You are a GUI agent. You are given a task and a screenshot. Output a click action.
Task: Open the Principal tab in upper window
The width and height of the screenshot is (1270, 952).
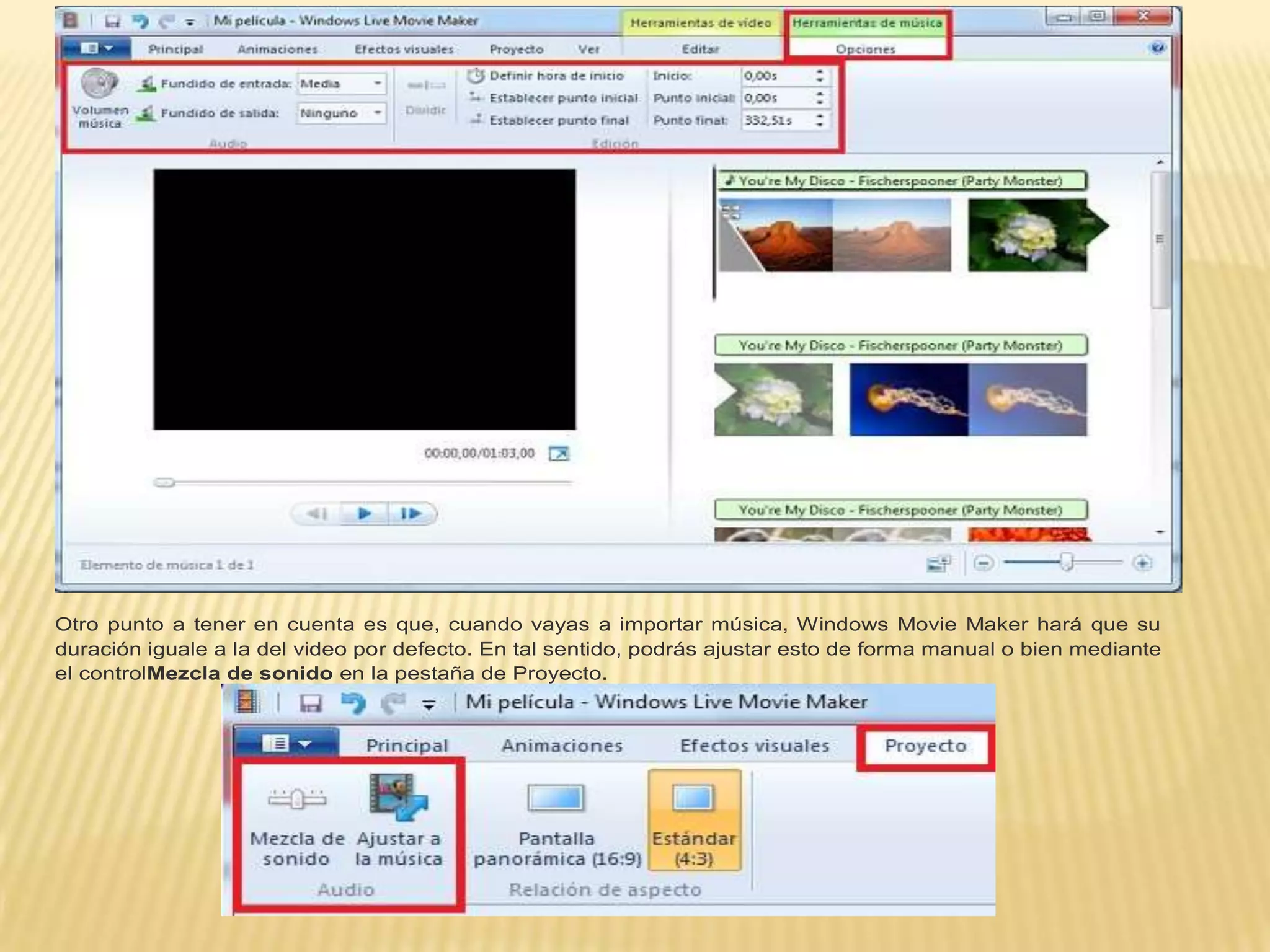[x=175, y=49]
